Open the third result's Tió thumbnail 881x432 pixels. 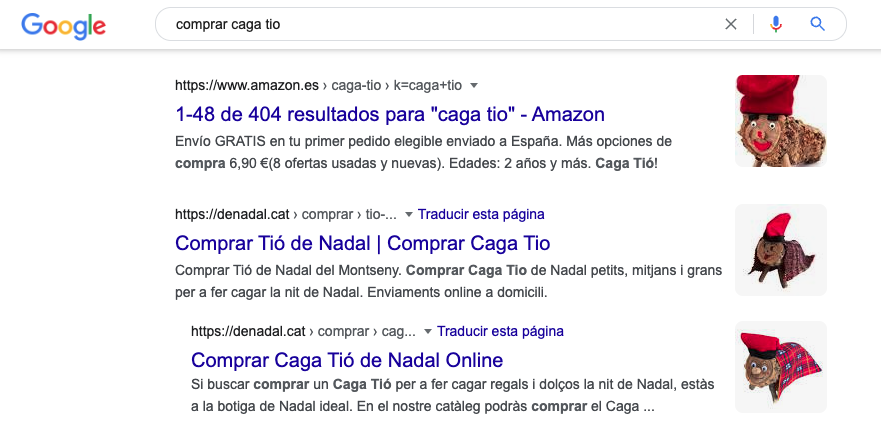[x=780, y=367]
